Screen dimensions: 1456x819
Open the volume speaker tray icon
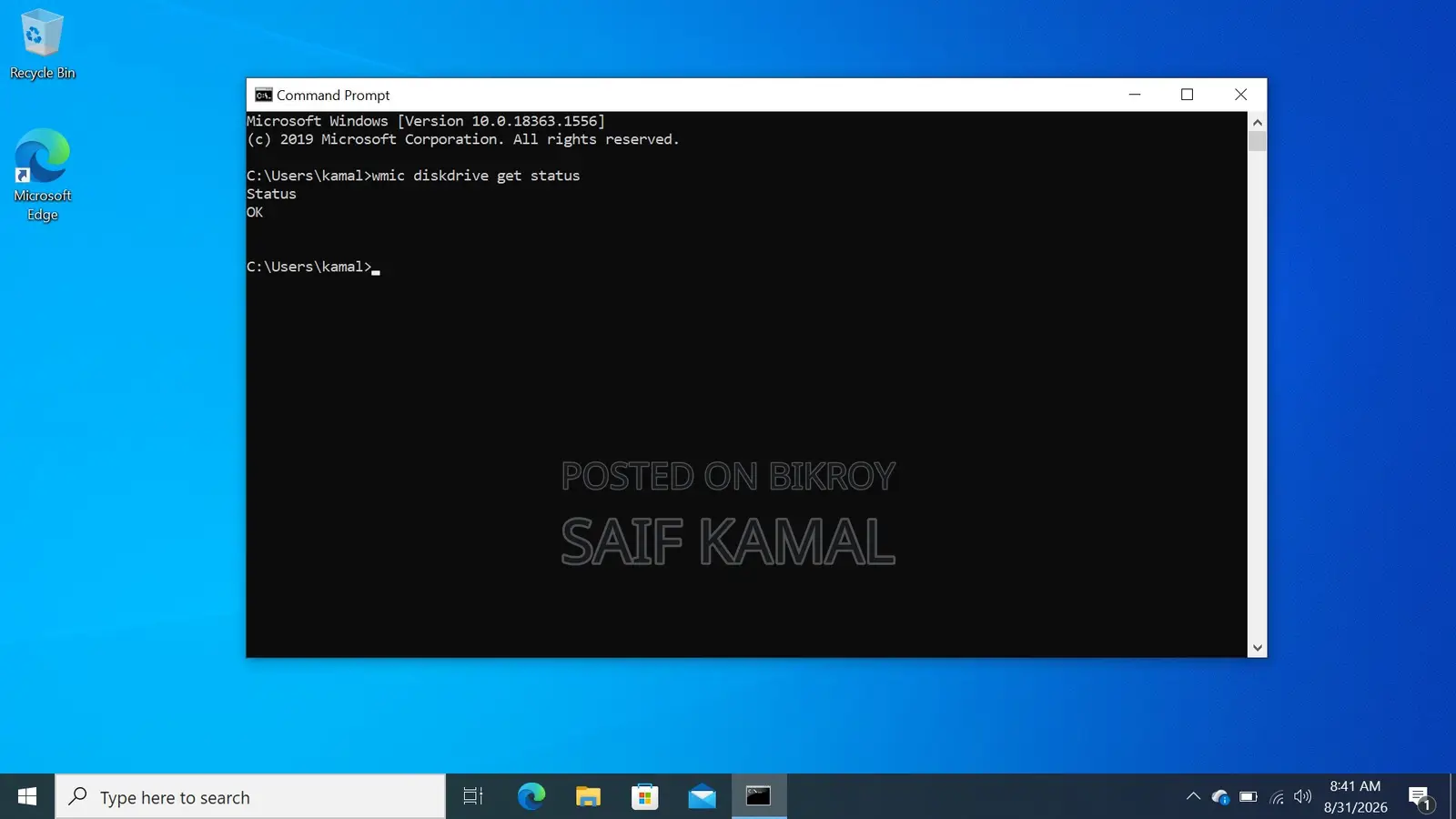1303,797
